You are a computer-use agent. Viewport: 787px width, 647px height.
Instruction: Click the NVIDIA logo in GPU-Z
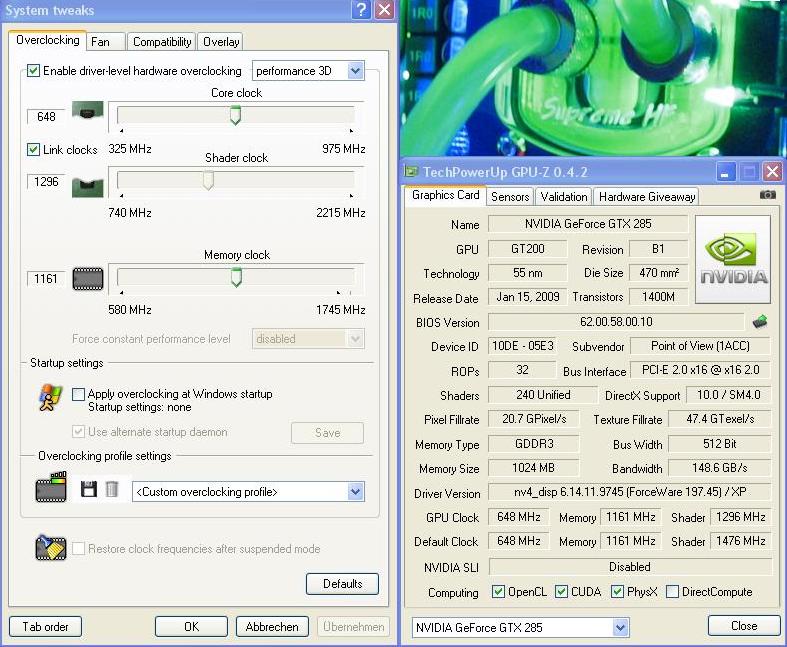pos(733,260)
